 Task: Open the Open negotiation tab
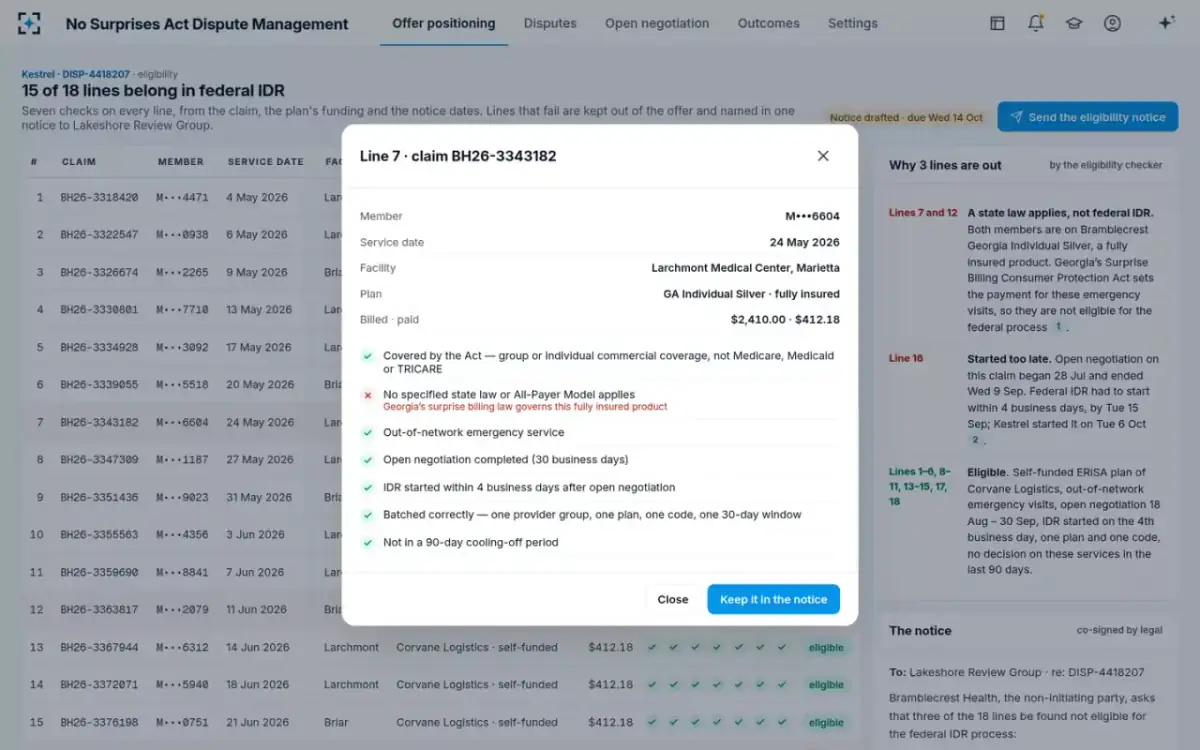[x=657, y=23]
